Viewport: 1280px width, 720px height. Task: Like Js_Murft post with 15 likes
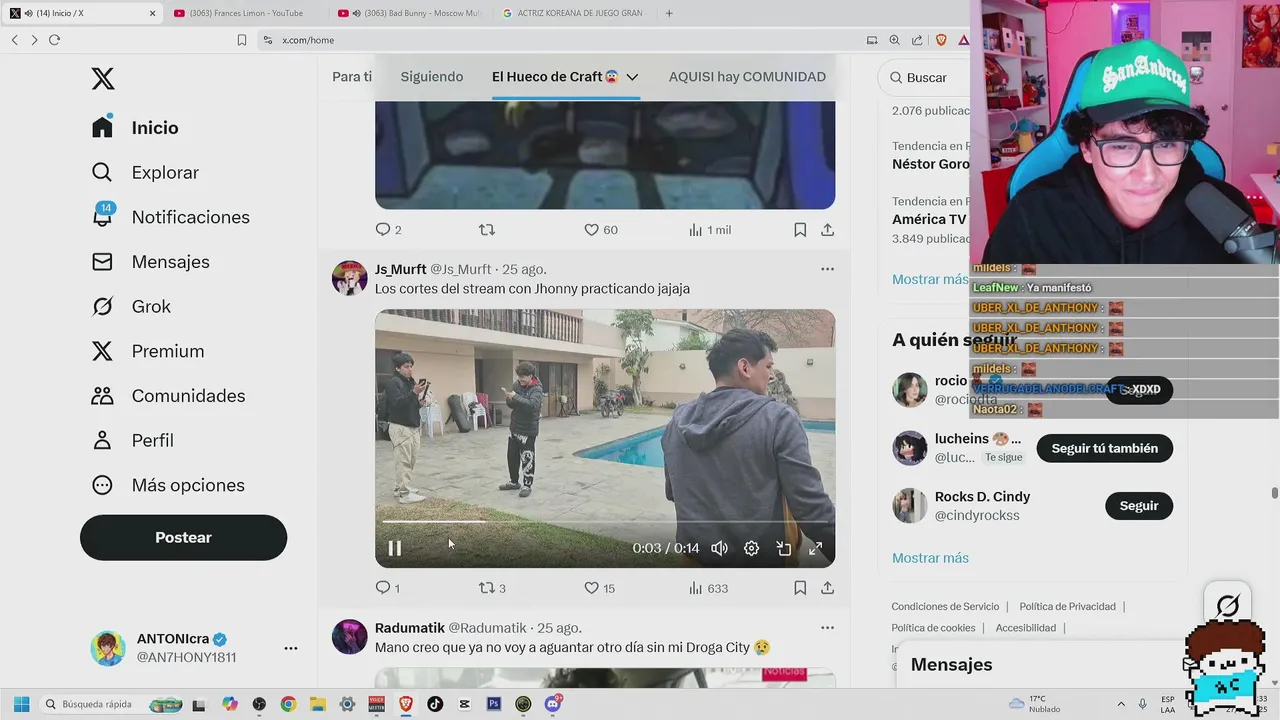[x=599, y=588]
